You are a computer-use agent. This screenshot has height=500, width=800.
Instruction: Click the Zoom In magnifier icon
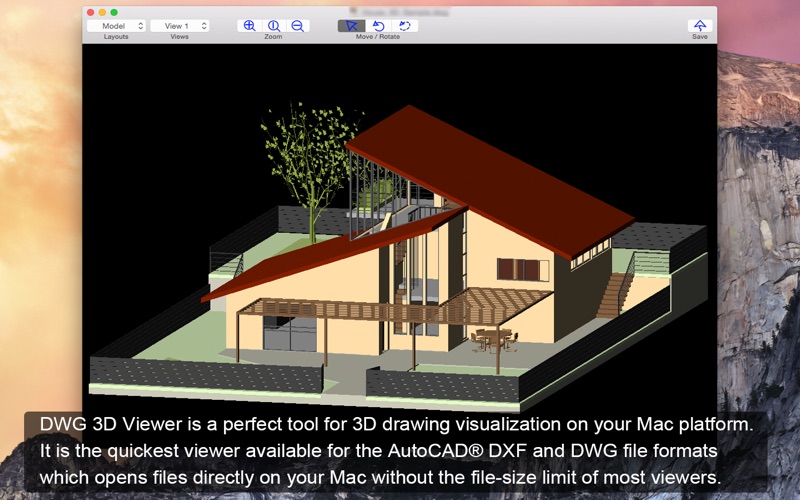pyautogui.click(x=249, y=26)
